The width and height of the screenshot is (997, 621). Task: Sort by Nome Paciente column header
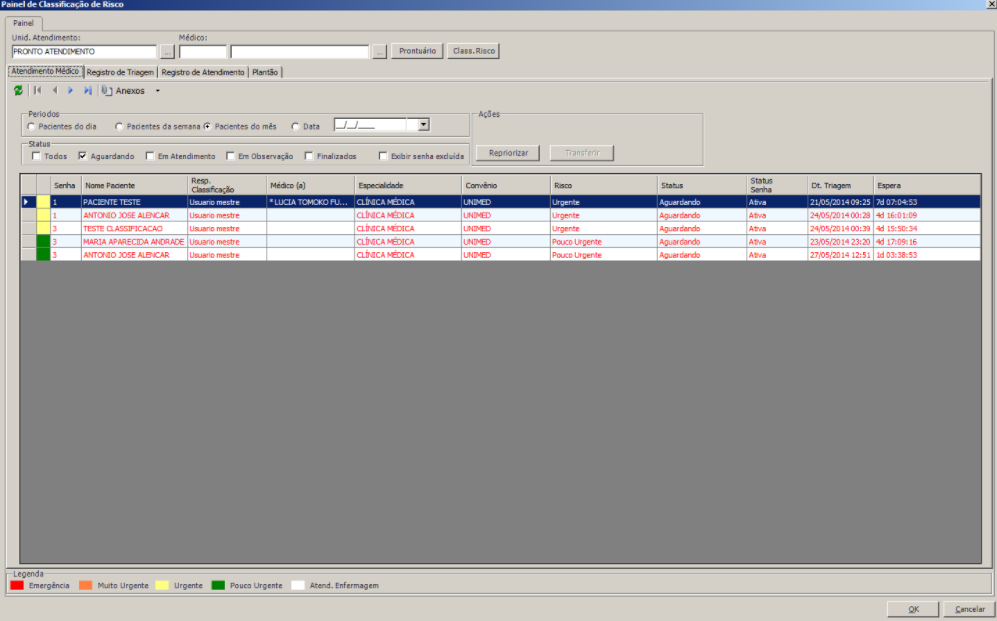click(x=134, y=185)
